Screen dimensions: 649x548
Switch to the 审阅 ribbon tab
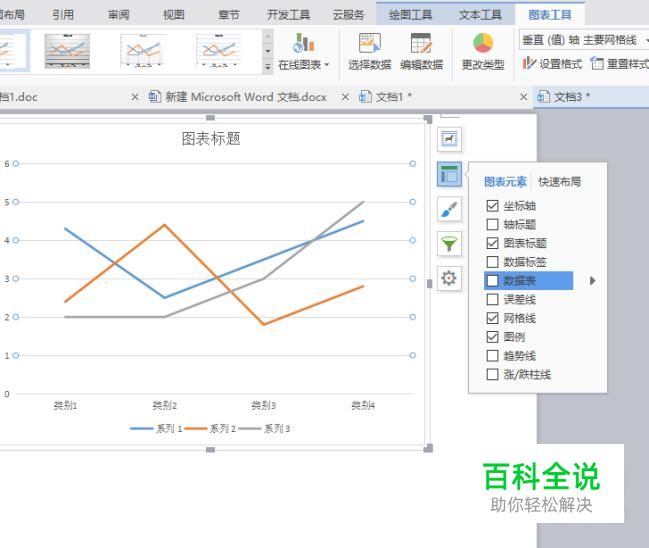click(x=118, y=15)
